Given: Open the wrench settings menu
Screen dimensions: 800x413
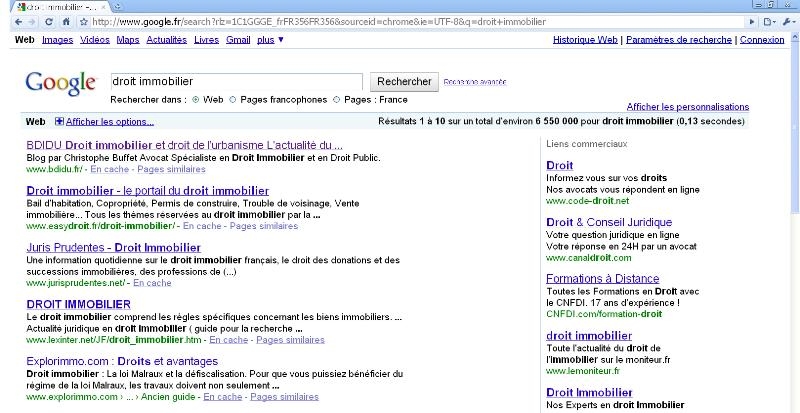Looking at the screenshot, I should pyautogui.click(x=788, y=22).
